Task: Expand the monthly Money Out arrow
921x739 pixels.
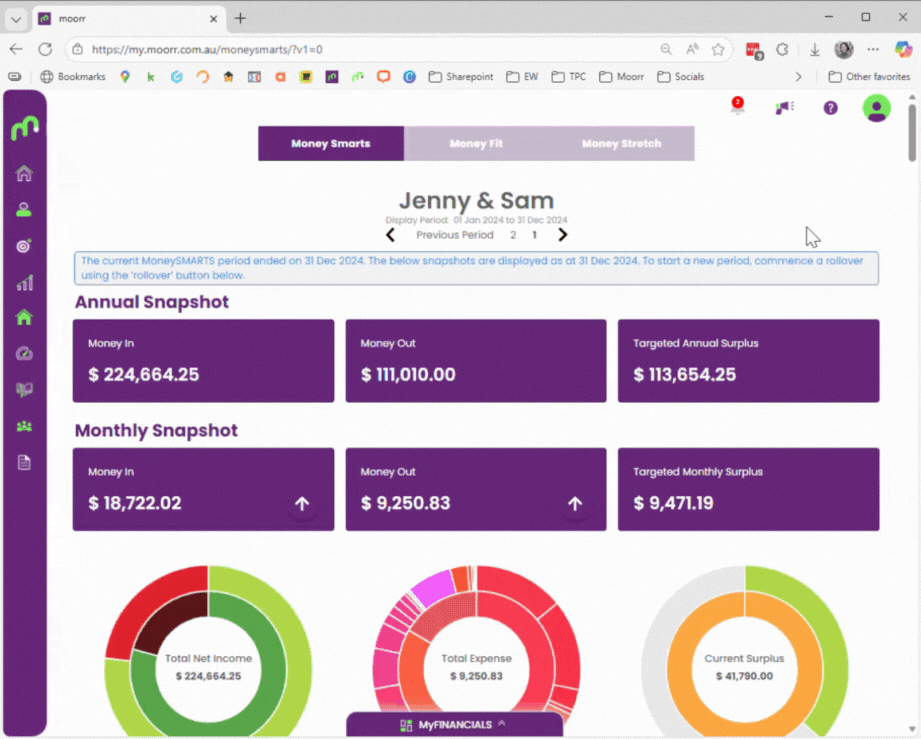Action: [575, 504]
